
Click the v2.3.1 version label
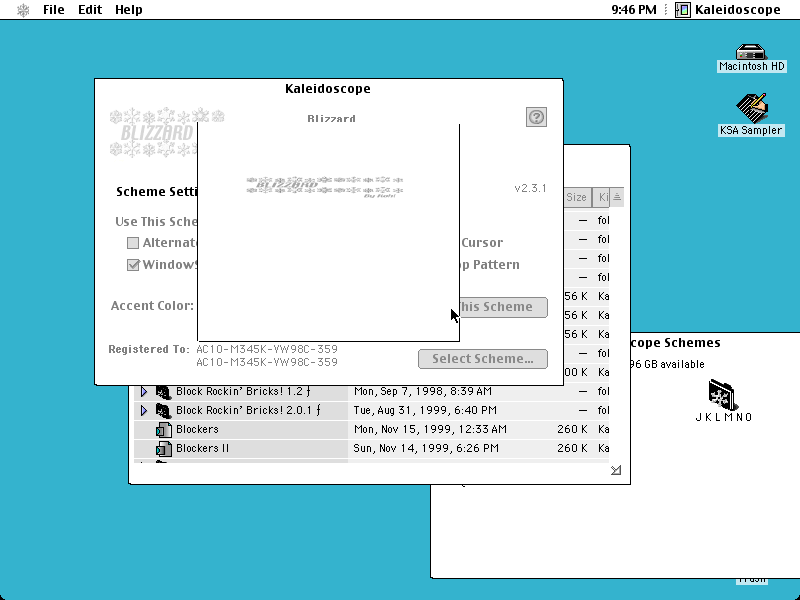click(530, 188)
